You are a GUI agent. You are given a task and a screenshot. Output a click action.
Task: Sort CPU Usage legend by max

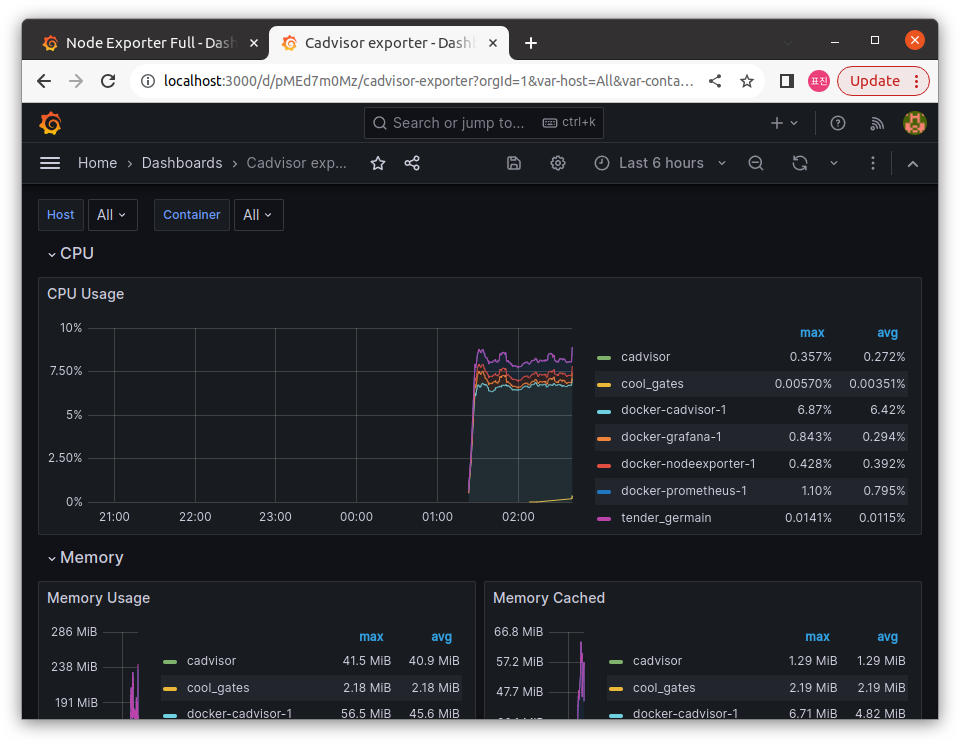[812, 333]
